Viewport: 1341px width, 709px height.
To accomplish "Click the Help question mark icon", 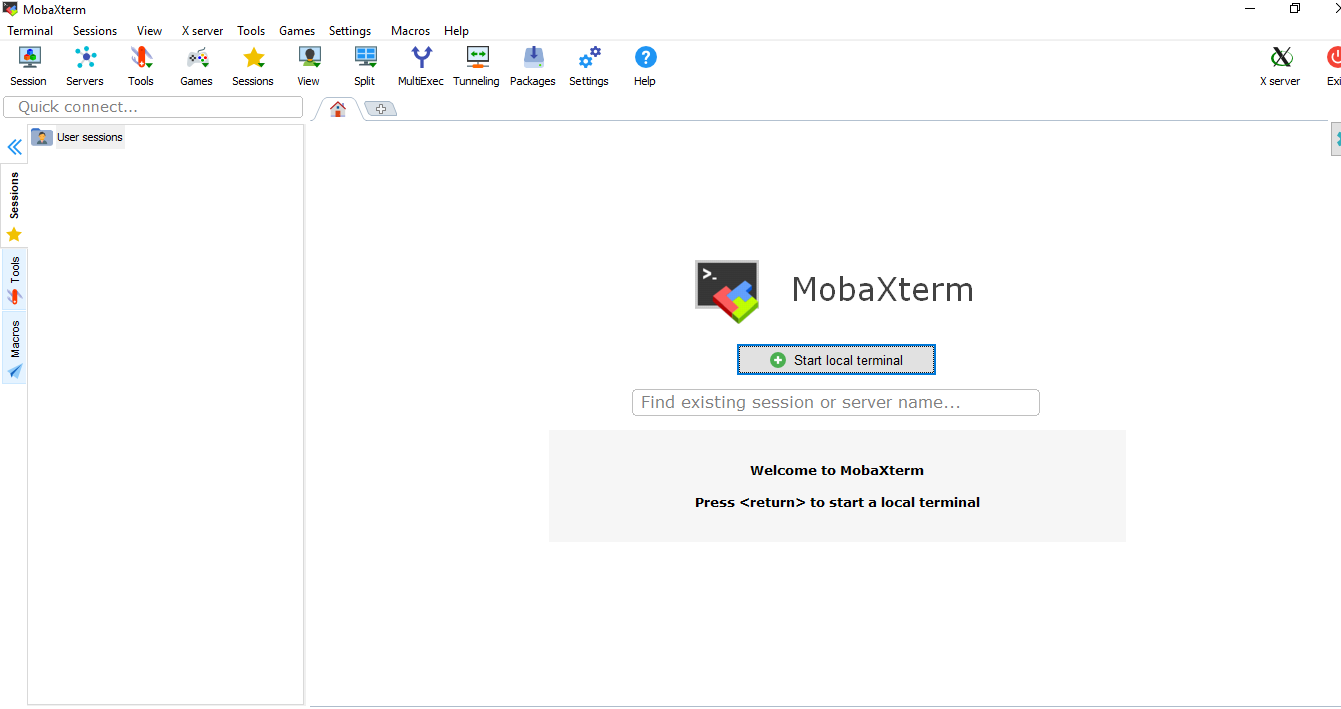I will (x=645, y=66).
